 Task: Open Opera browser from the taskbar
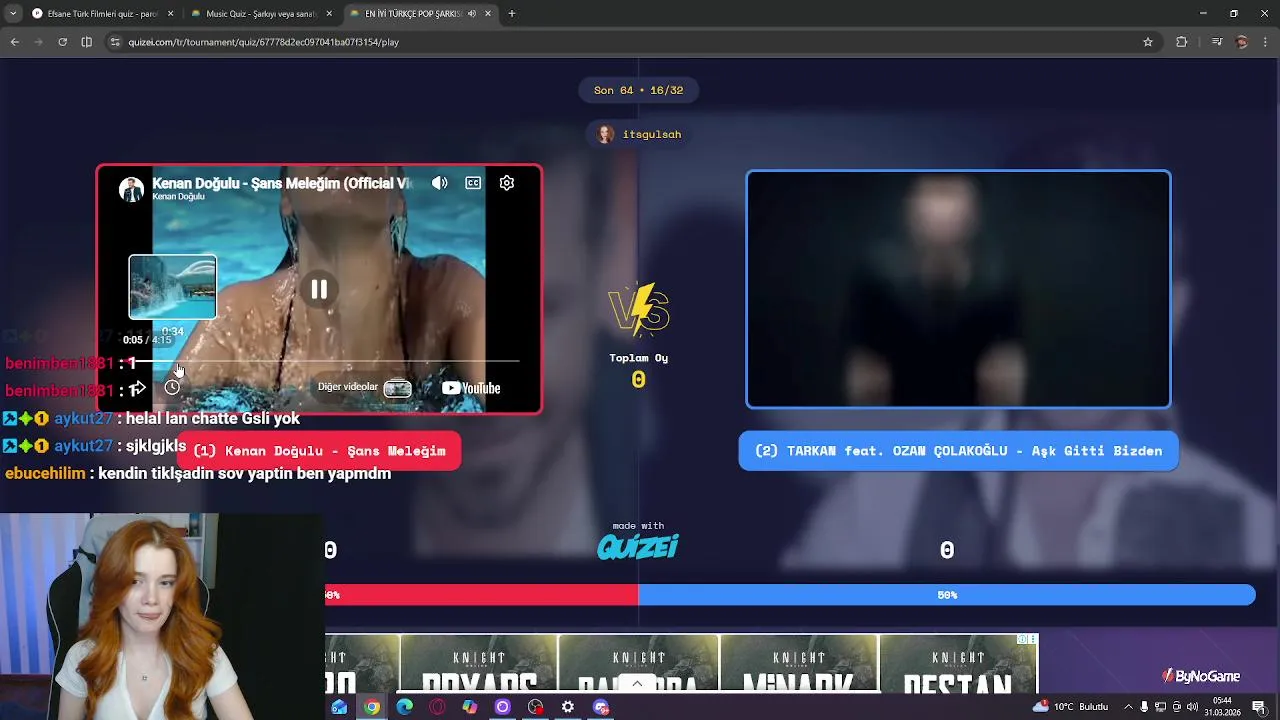tap(437, 707)
